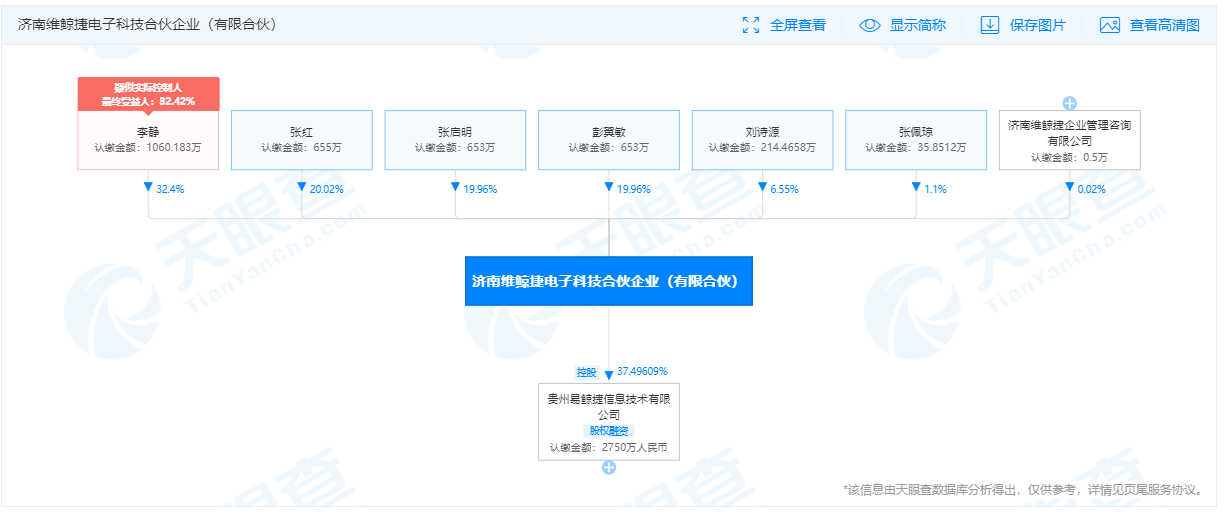Click the 6.55% share percentage
This screenshot has height=512, width=1228.
click(x=784, y=188)
